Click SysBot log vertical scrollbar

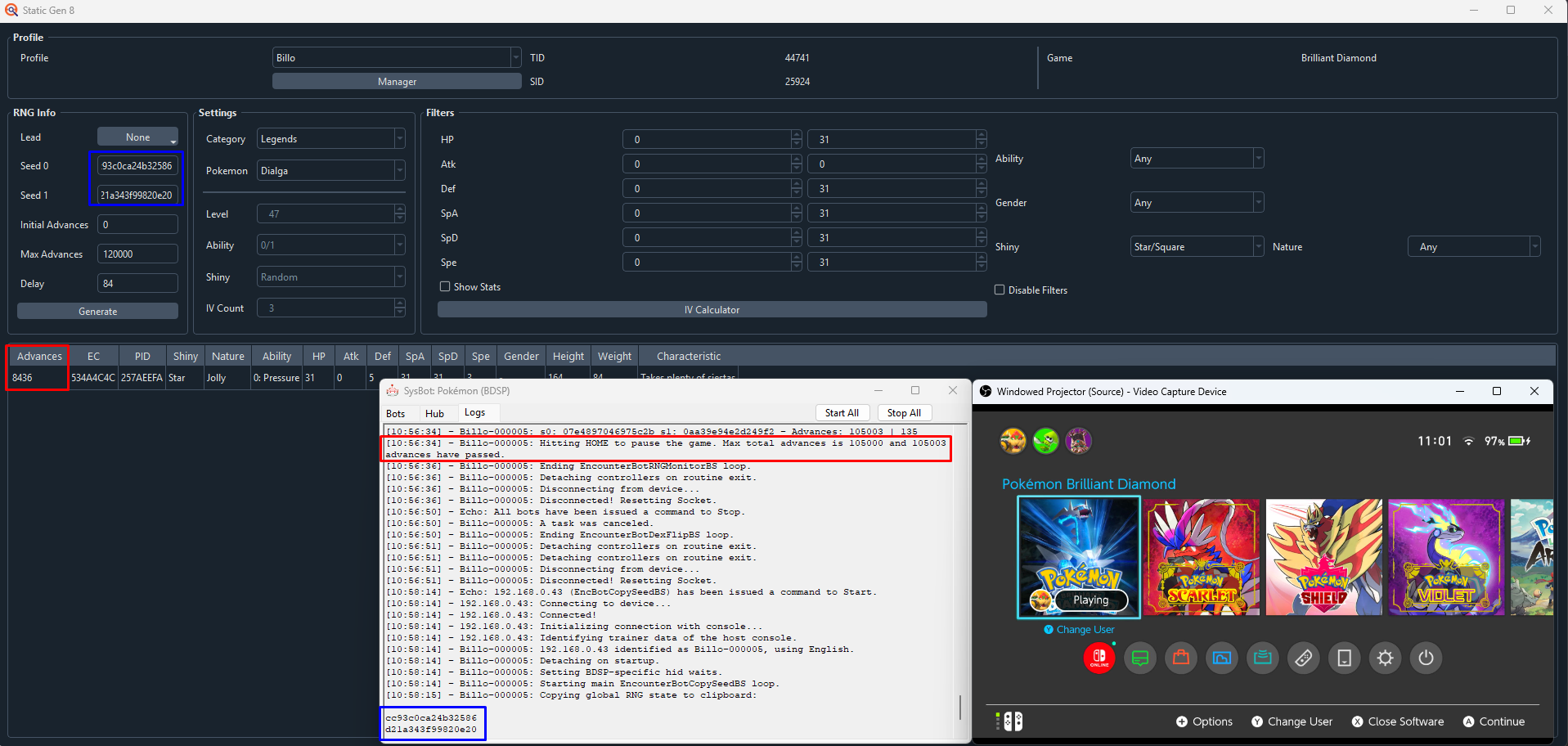960,707
